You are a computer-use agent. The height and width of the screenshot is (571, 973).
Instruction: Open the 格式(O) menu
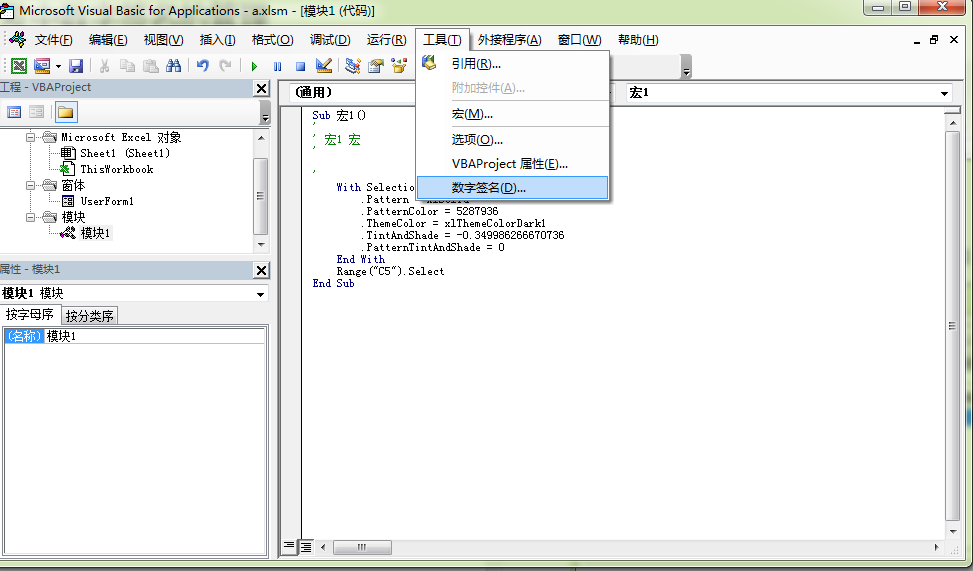coord(272,40)
